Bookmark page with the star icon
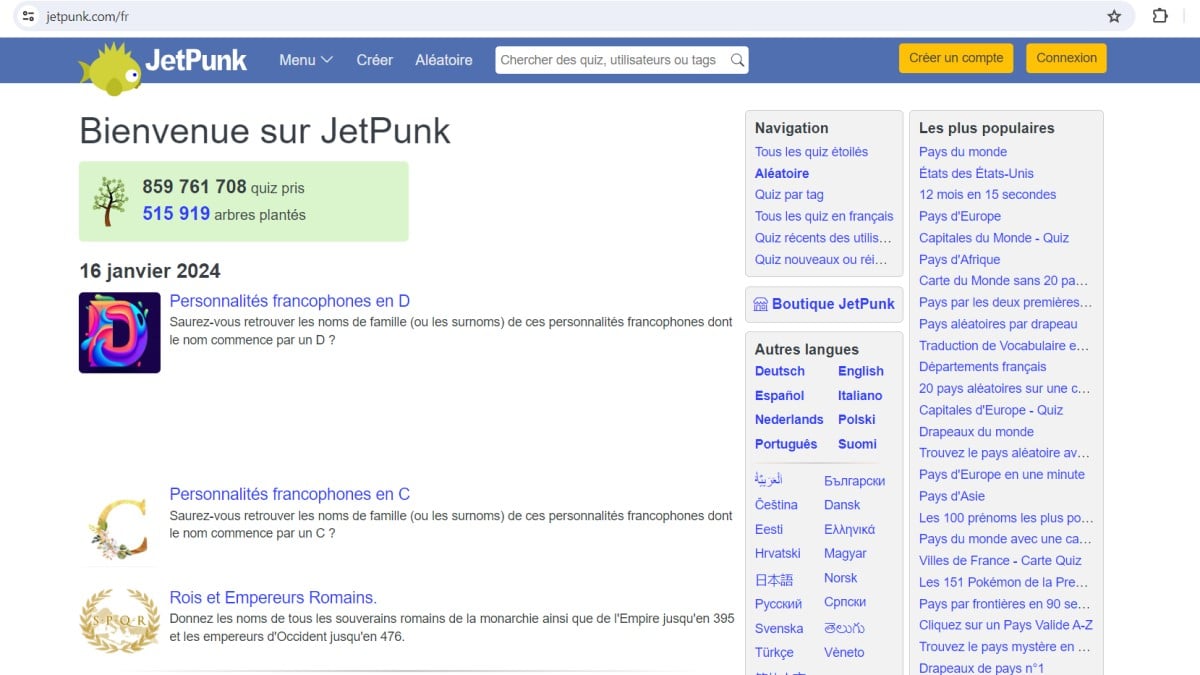Viewport: 1200px width, 675px height. coord(1114,16)
